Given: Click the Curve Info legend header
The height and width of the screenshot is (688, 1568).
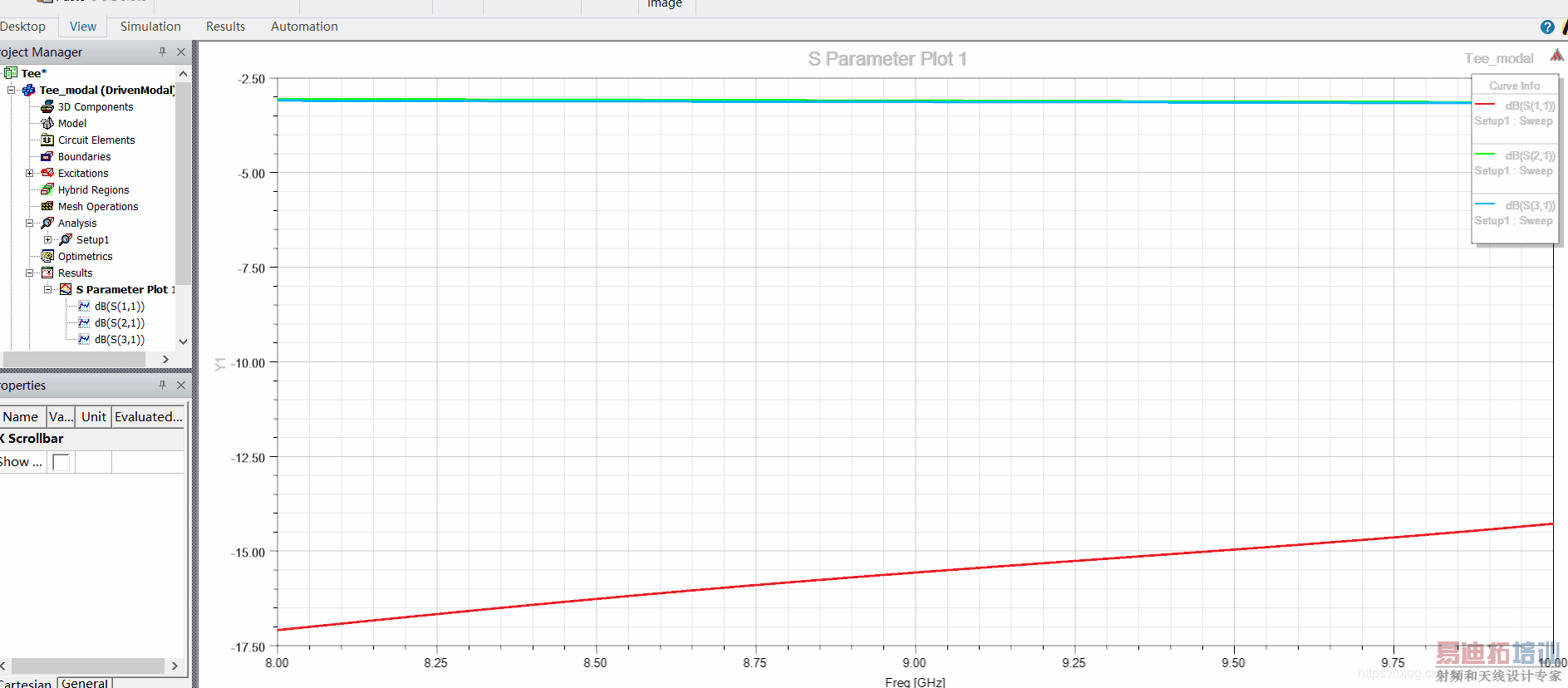Looking at the screenshot, I should tap(1514, 86).
